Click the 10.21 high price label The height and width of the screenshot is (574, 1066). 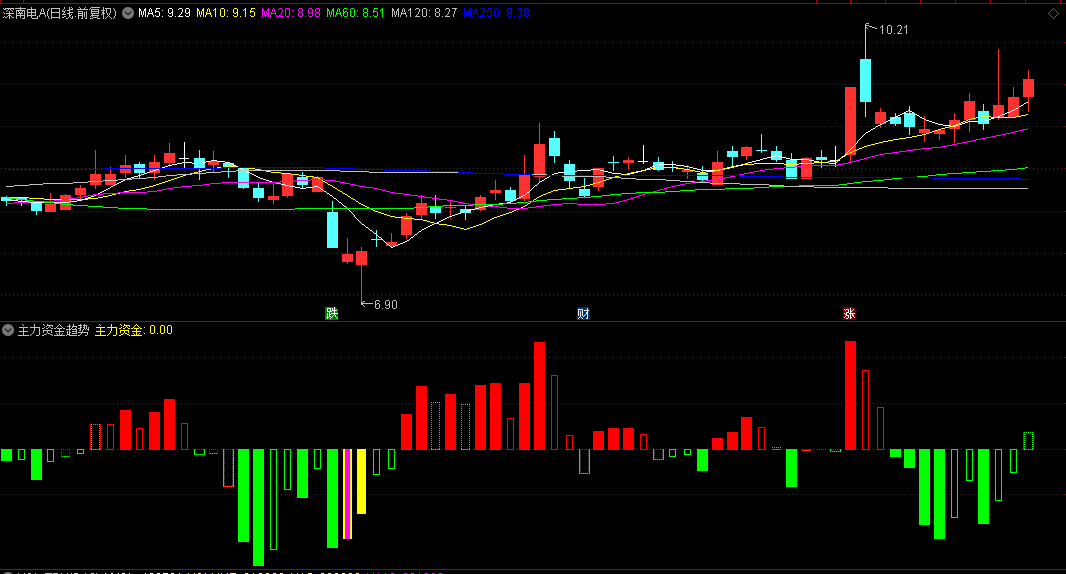(893, 30)
